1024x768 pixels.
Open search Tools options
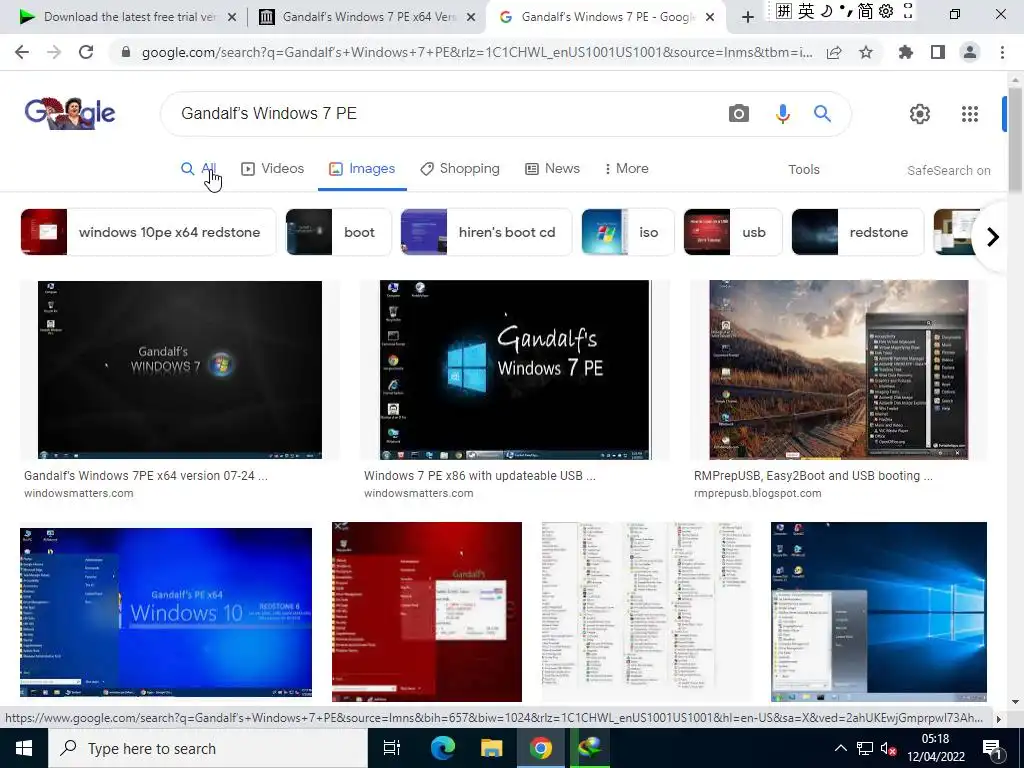click(x=803, y=170)
